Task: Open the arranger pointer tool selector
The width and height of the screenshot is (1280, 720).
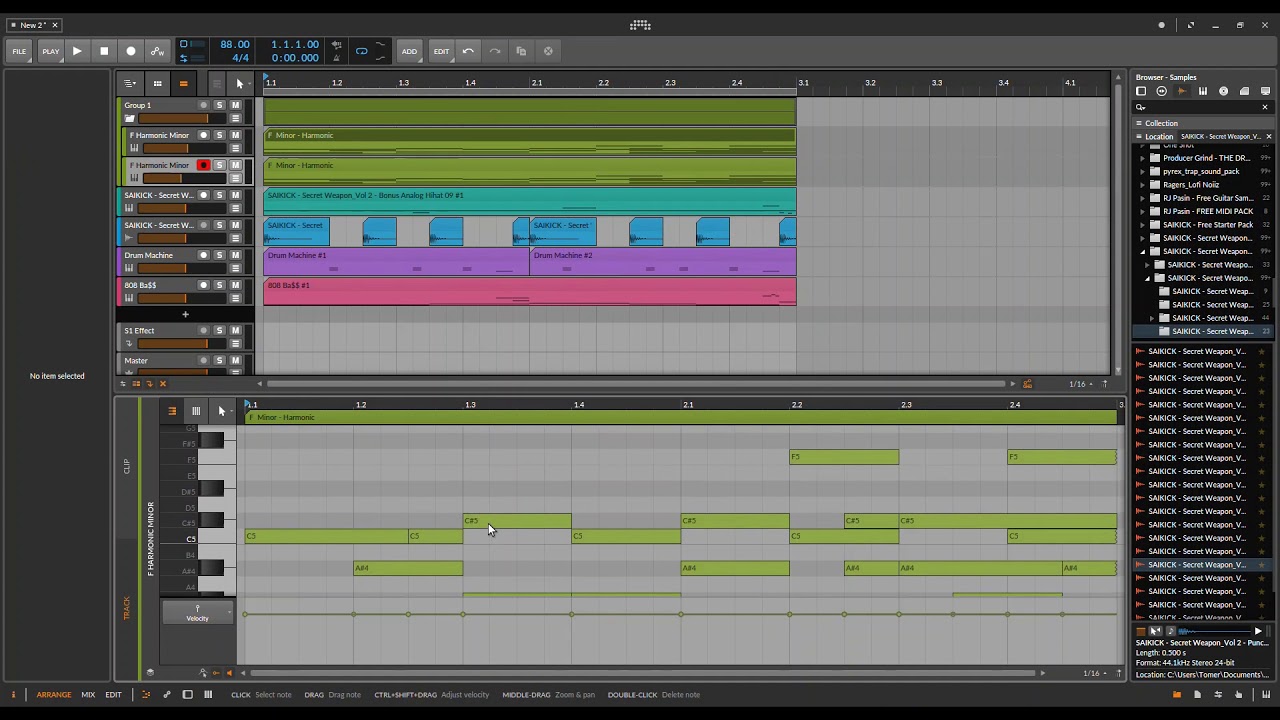Action: [x=238, y=83]
